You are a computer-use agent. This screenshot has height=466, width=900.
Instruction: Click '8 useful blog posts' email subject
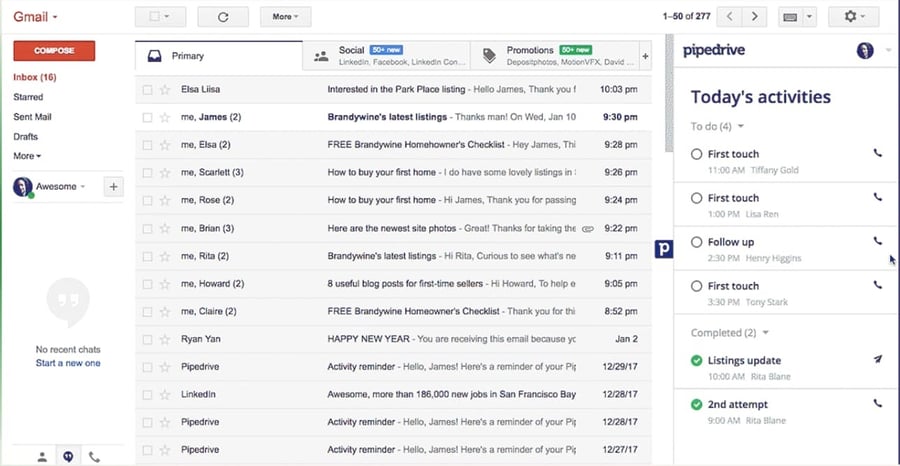click(405, 284)
